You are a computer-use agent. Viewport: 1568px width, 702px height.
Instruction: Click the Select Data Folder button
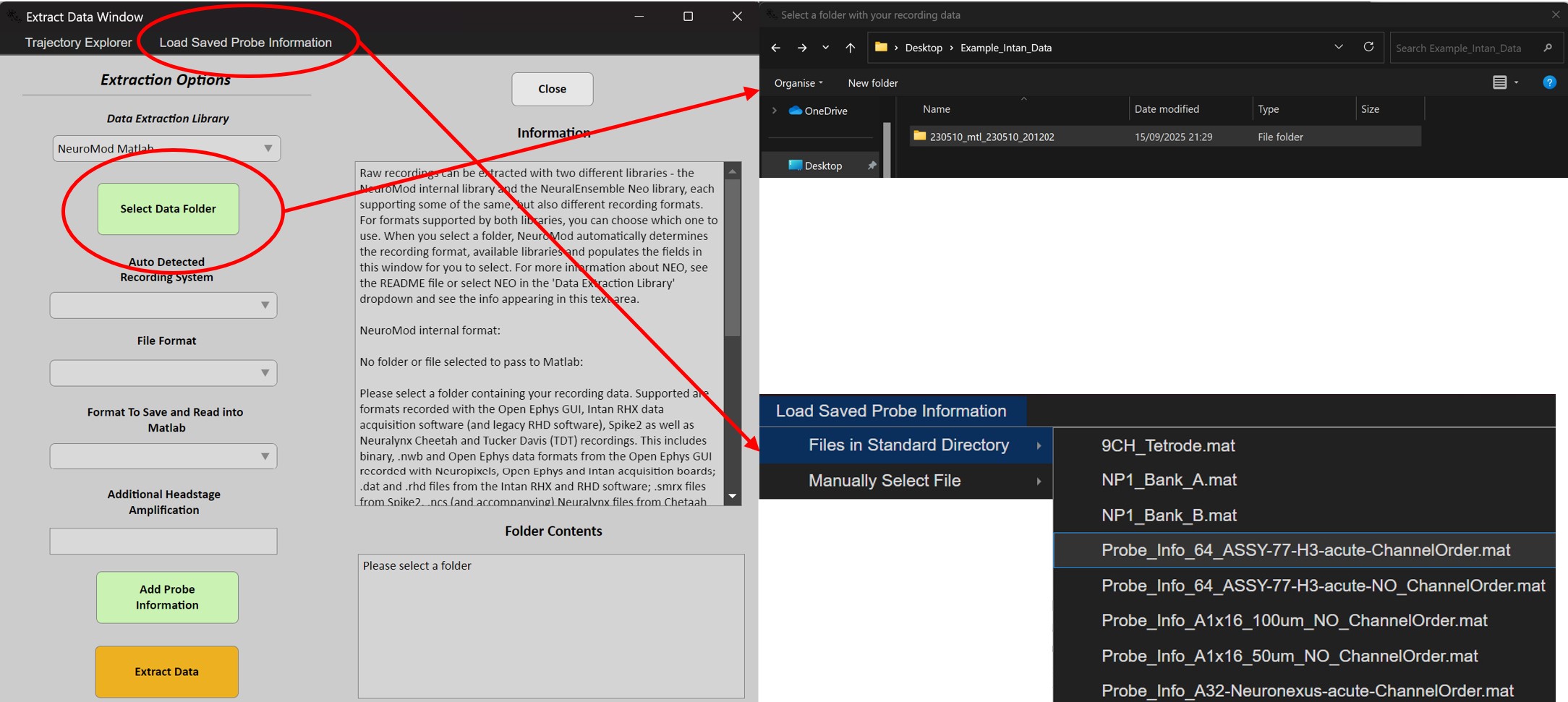point(168,209)
